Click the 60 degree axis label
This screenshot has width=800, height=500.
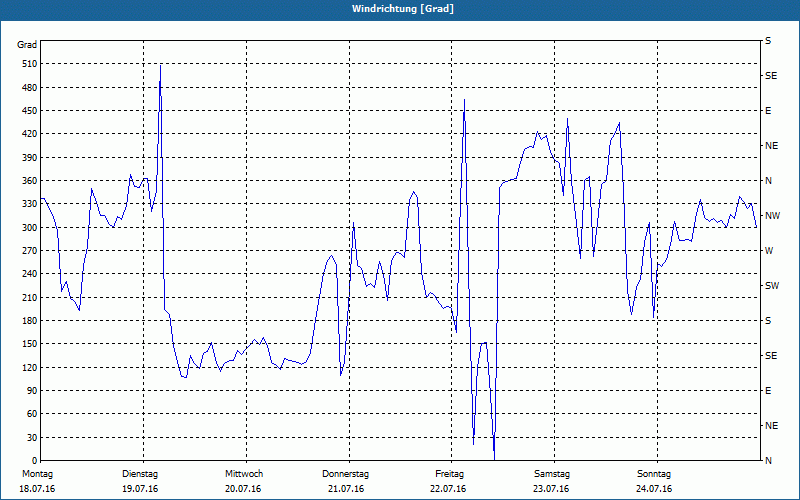(x=32, y=414)
